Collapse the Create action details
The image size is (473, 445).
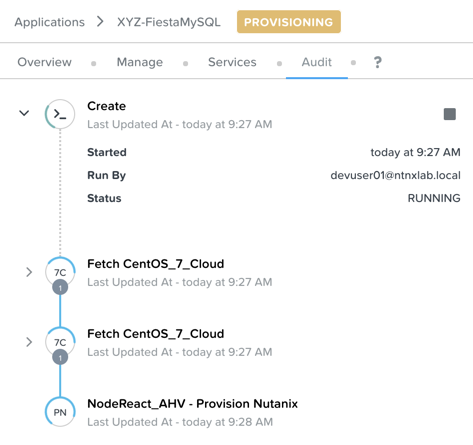[x=24, y=113]
